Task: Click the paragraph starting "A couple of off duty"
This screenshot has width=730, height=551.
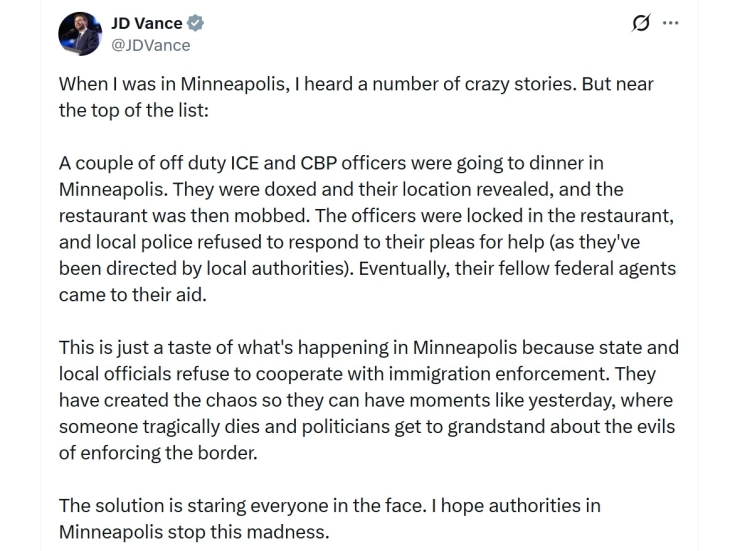Action: point(367,228)
